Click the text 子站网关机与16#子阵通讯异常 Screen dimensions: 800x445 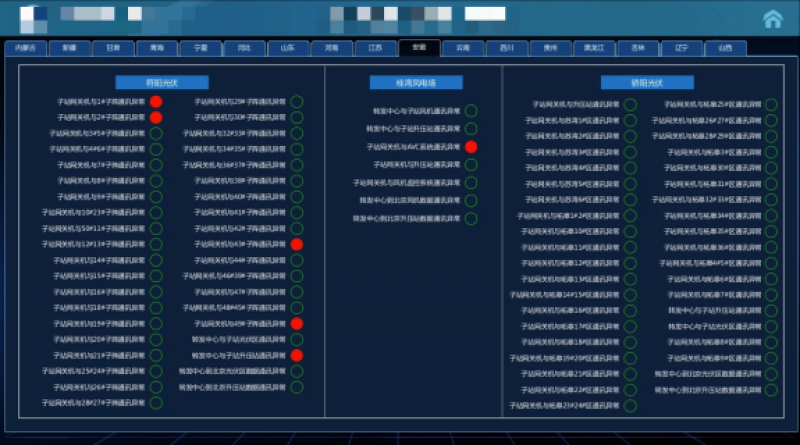99,292
